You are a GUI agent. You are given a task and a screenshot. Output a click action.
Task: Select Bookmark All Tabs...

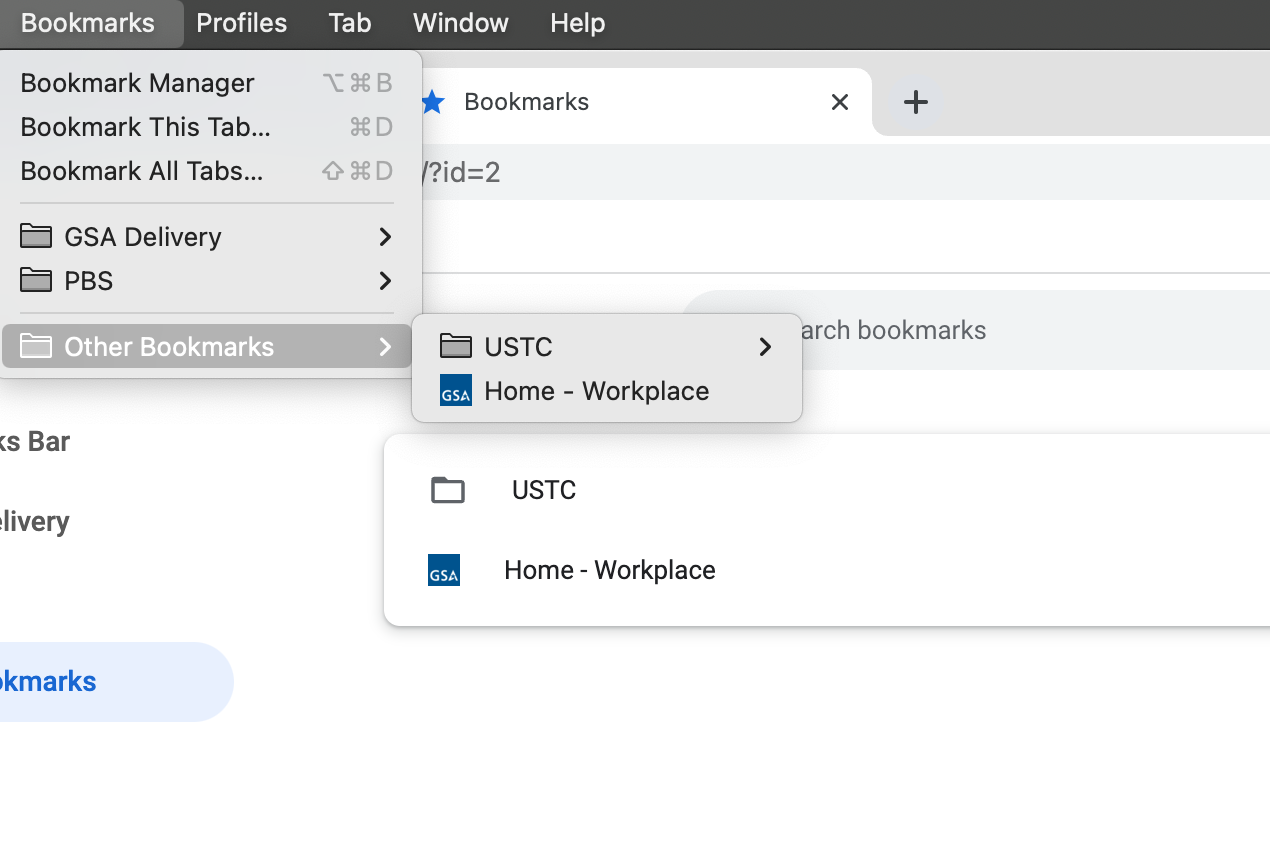click(x=140, y=171)
